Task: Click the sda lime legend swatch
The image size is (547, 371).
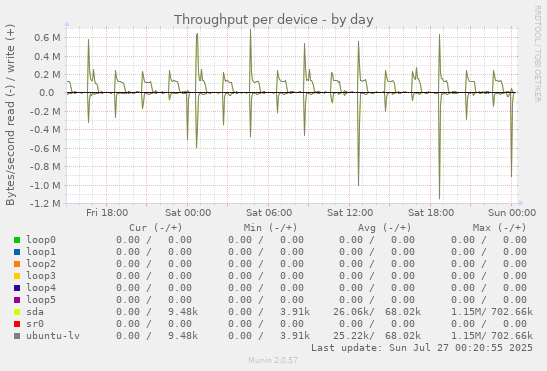Action: coord(17,312)
